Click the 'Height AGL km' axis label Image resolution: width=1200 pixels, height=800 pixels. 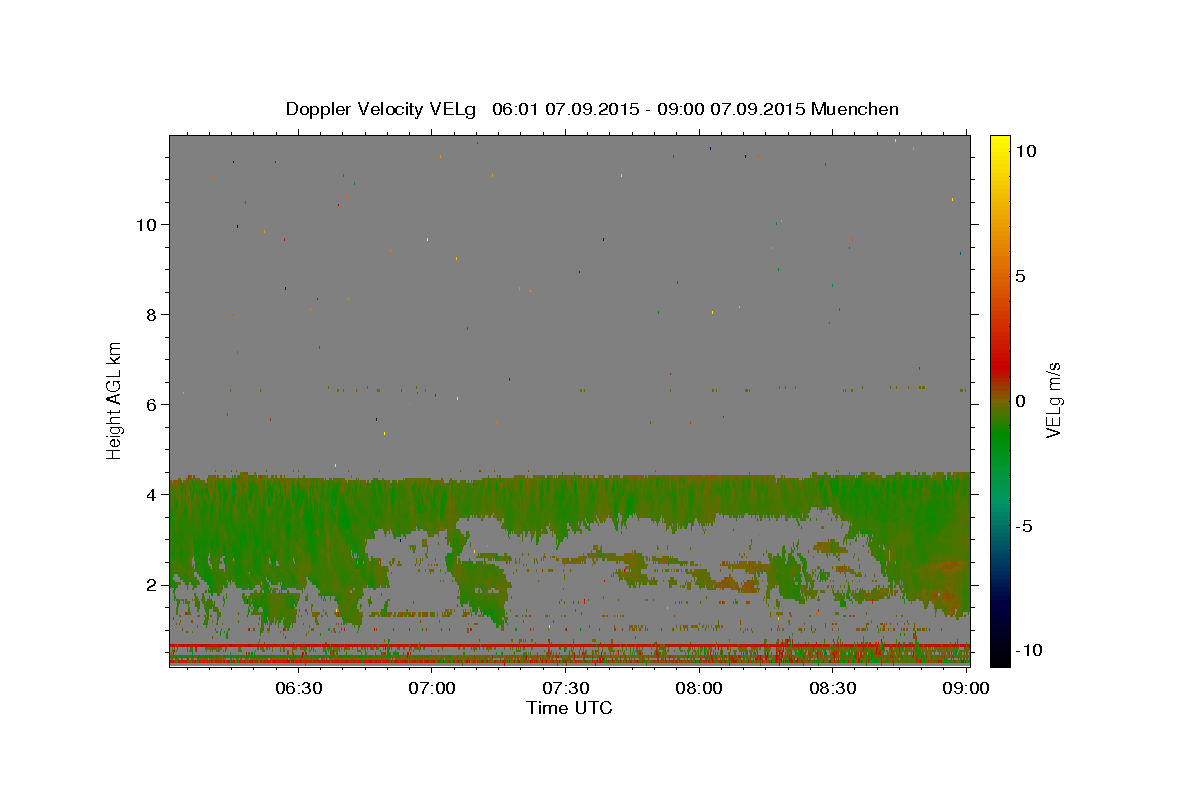115,401
